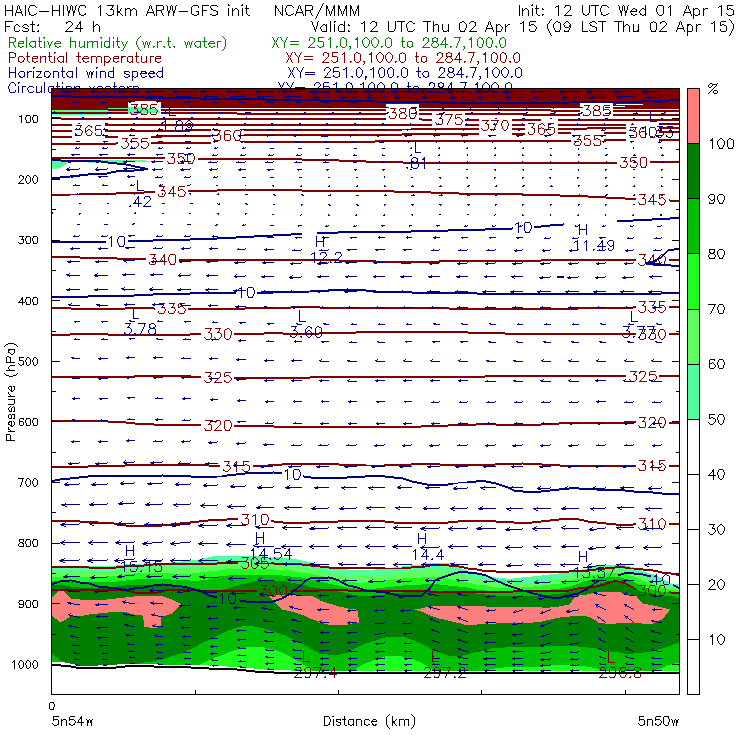
Task: Click the dark green 90–100 colorbar segment
Action: coord(693,171)
